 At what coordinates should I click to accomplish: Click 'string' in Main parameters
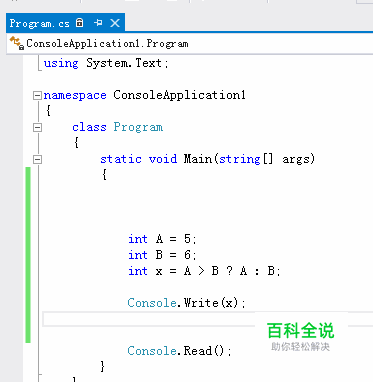[x=240, y=159]
